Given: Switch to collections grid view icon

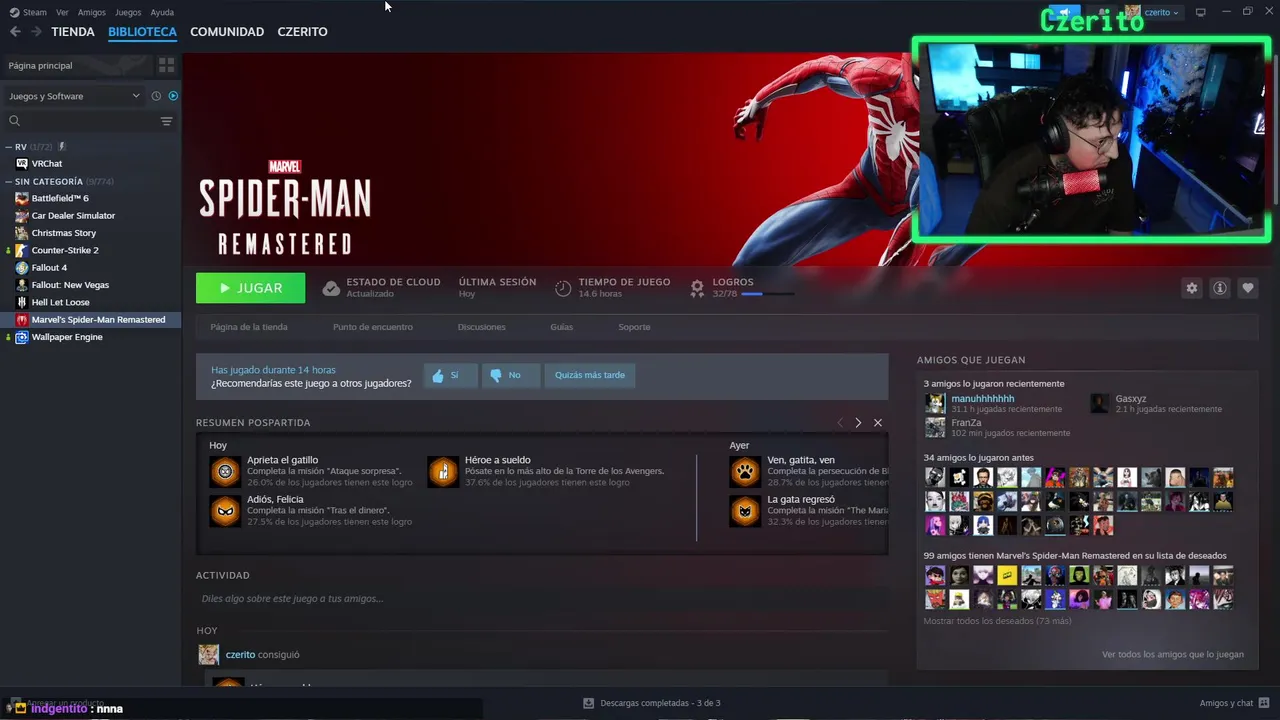Looking at the screenshot, I should click(x=166, y=65).
